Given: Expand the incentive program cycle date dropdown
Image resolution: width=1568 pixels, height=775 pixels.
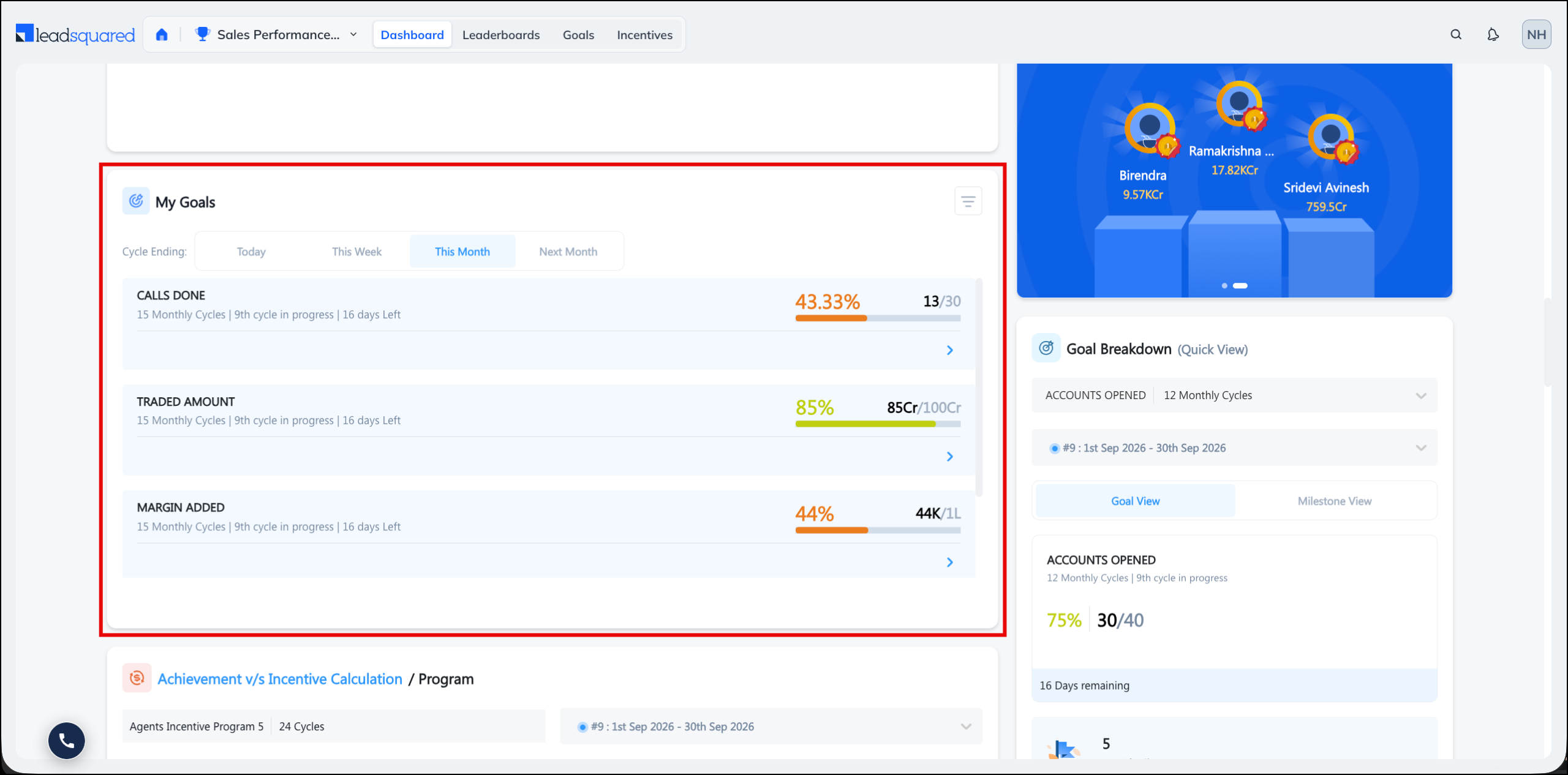Looking at the screenshot, I should pos(771,727).
